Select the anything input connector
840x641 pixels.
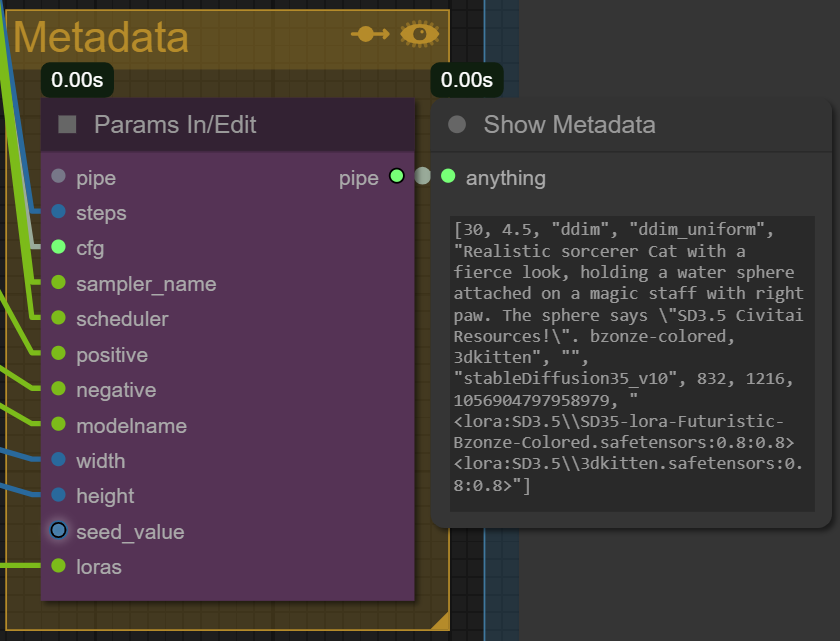pos(448,176)
